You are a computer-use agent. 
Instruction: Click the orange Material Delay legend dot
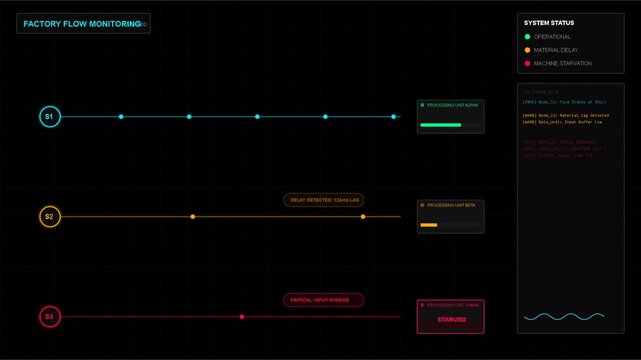coord(527,50)
